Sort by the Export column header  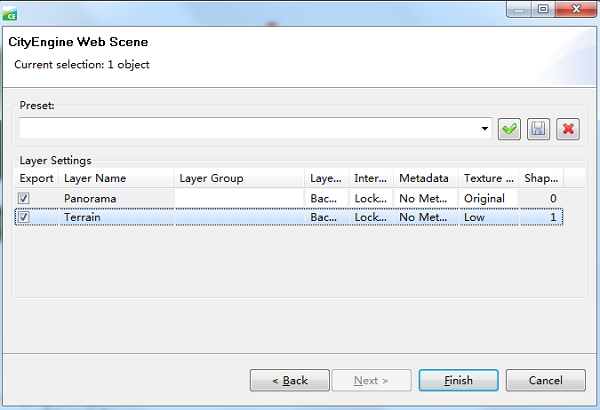point(36,178)
